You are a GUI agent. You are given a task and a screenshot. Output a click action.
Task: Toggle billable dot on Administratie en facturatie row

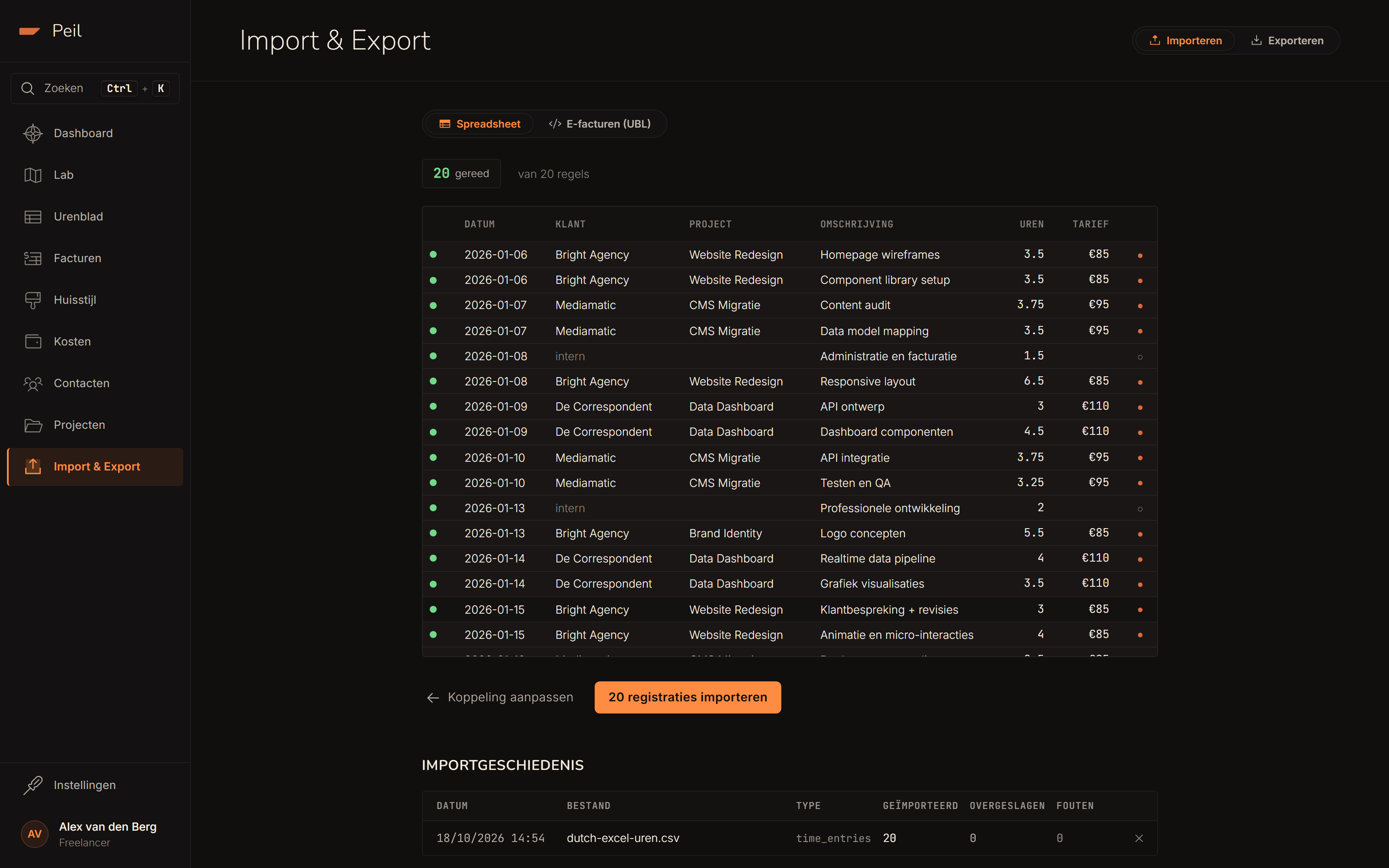(x=1140, y=357)
